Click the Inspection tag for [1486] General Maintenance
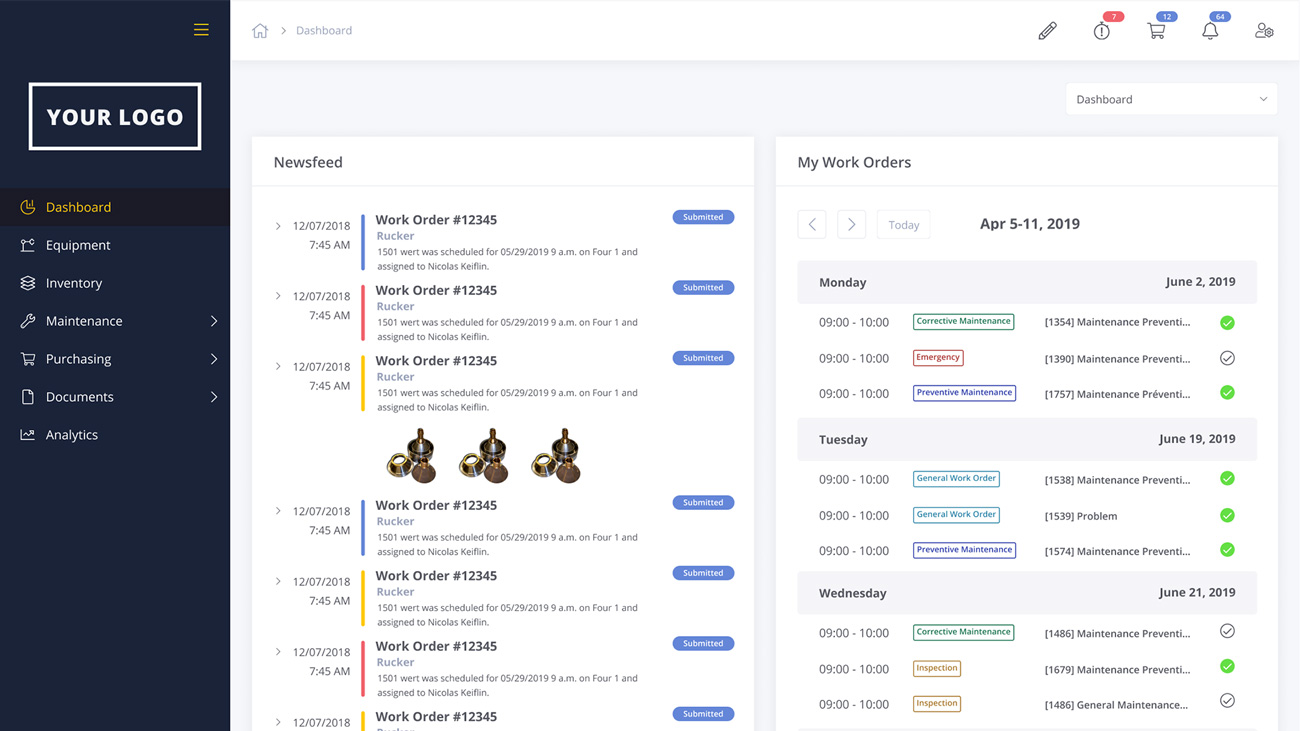This screenshot has height=731, width=1300. tap(937, 703)
